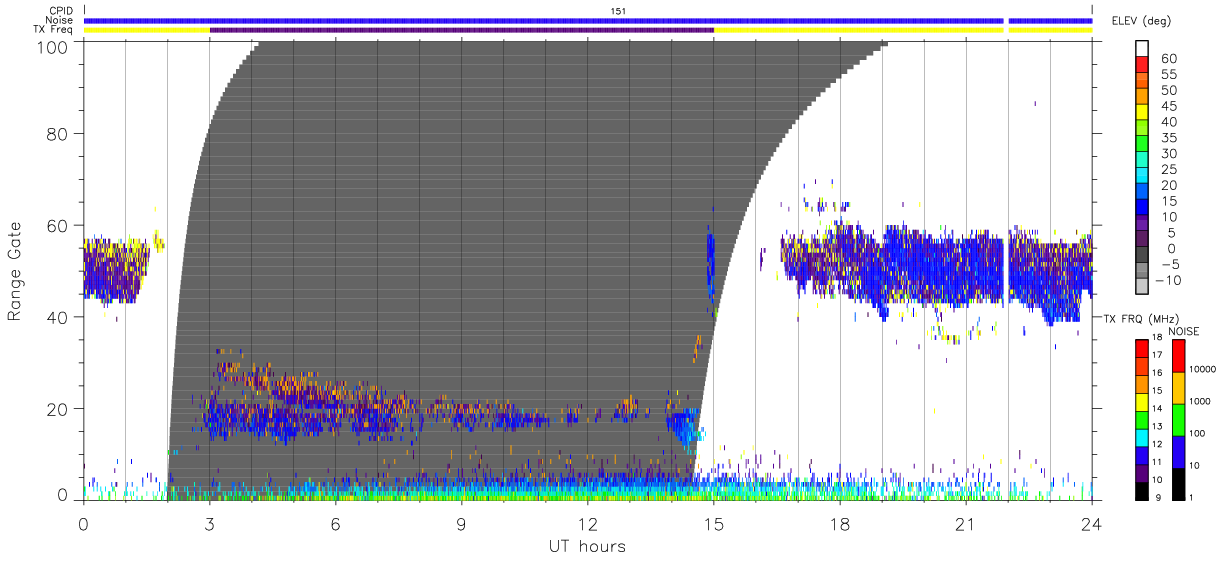Screen dimensions: 1228x567
Task: Click the 'CPID' label at top left
Action: click(61, 10)
